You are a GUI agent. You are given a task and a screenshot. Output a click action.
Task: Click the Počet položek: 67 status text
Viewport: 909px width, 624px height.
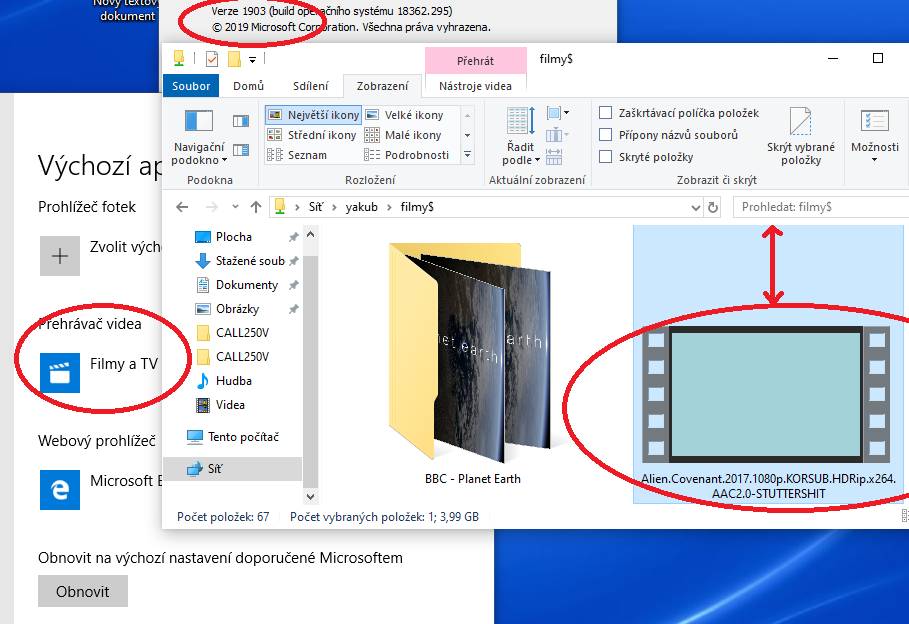(x=223, y=517)
